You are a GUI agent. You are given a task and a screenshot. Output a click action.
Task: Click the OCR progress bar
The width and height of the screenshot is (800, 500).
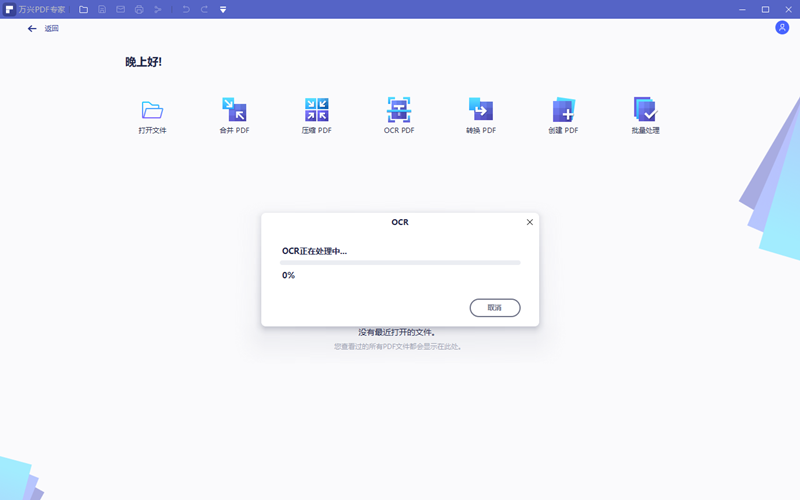400,262
